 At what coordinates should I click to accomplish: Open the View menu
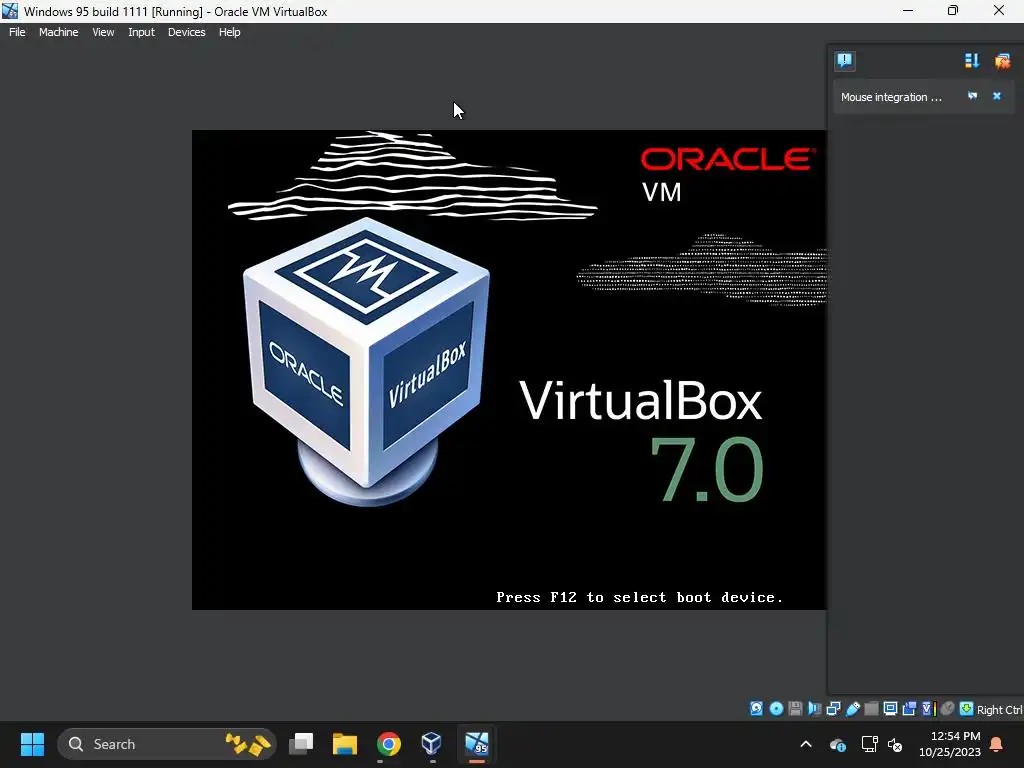click(x=103, y=32)
